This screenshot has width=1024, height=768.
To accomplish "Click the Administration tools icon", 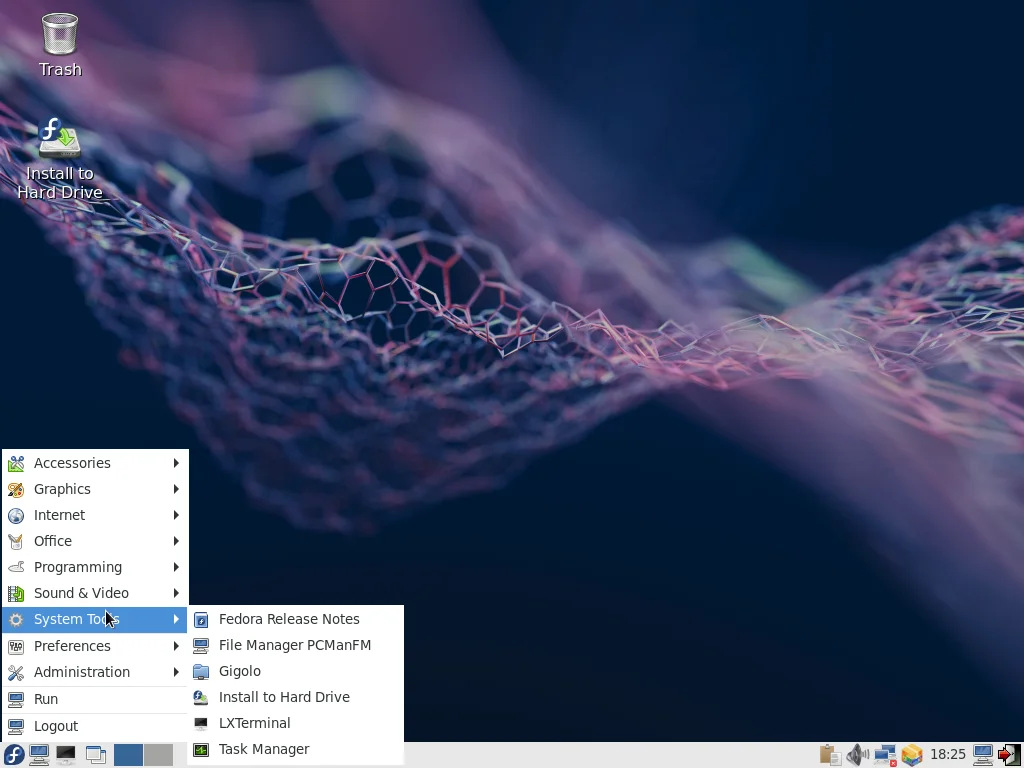I will pos(16,673).
